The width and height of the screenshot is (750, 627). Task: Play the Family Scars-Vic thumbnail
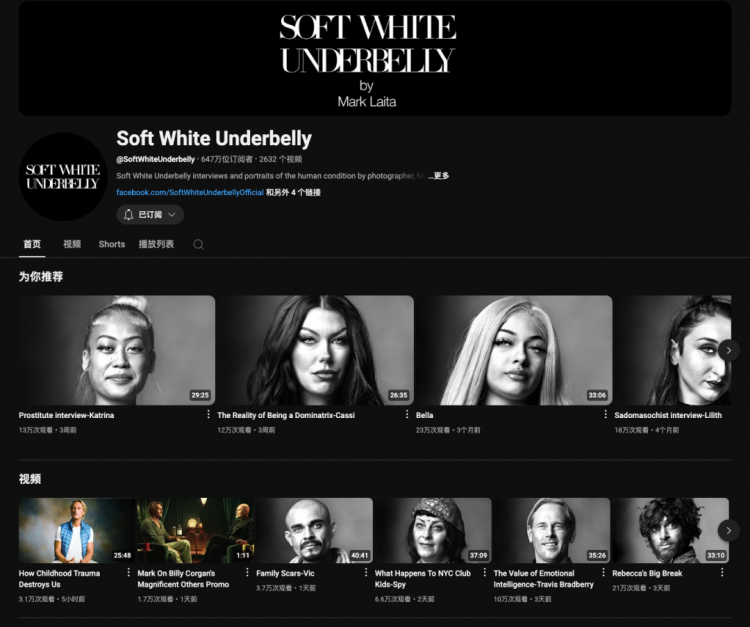314,530
